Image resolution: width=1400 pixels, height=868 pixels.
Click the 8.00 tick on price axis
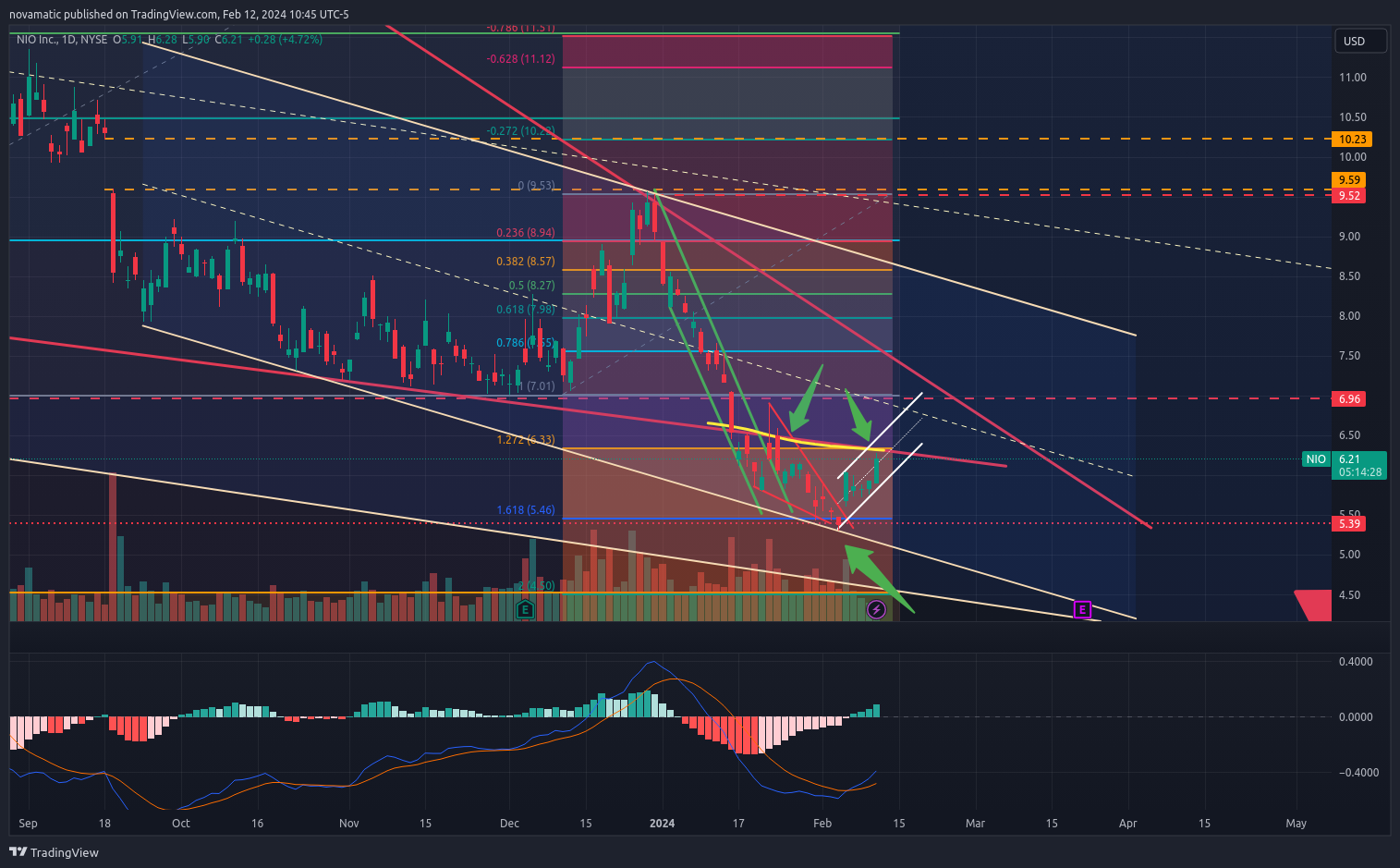[x=1350, y=316]
